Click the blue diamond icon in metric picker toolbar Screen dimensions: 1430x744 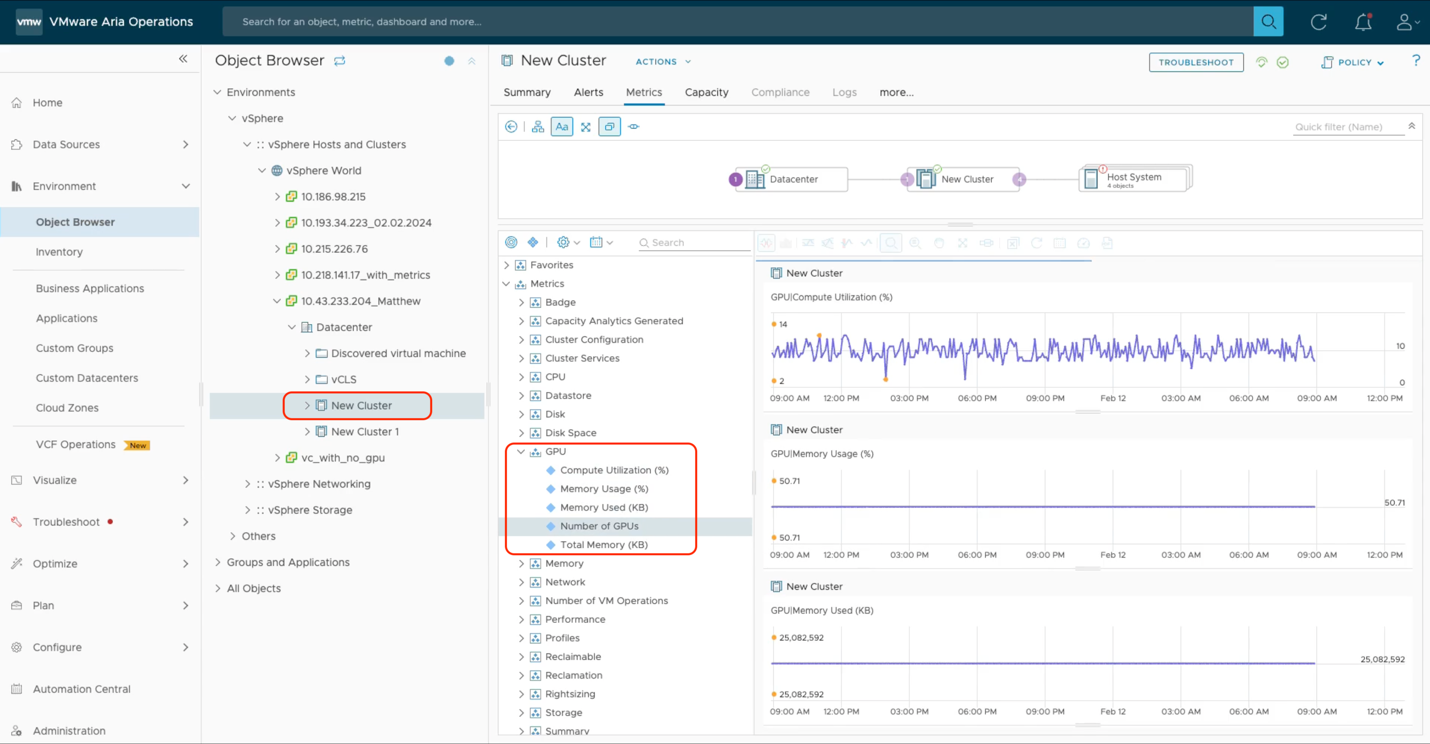(533, 242)
